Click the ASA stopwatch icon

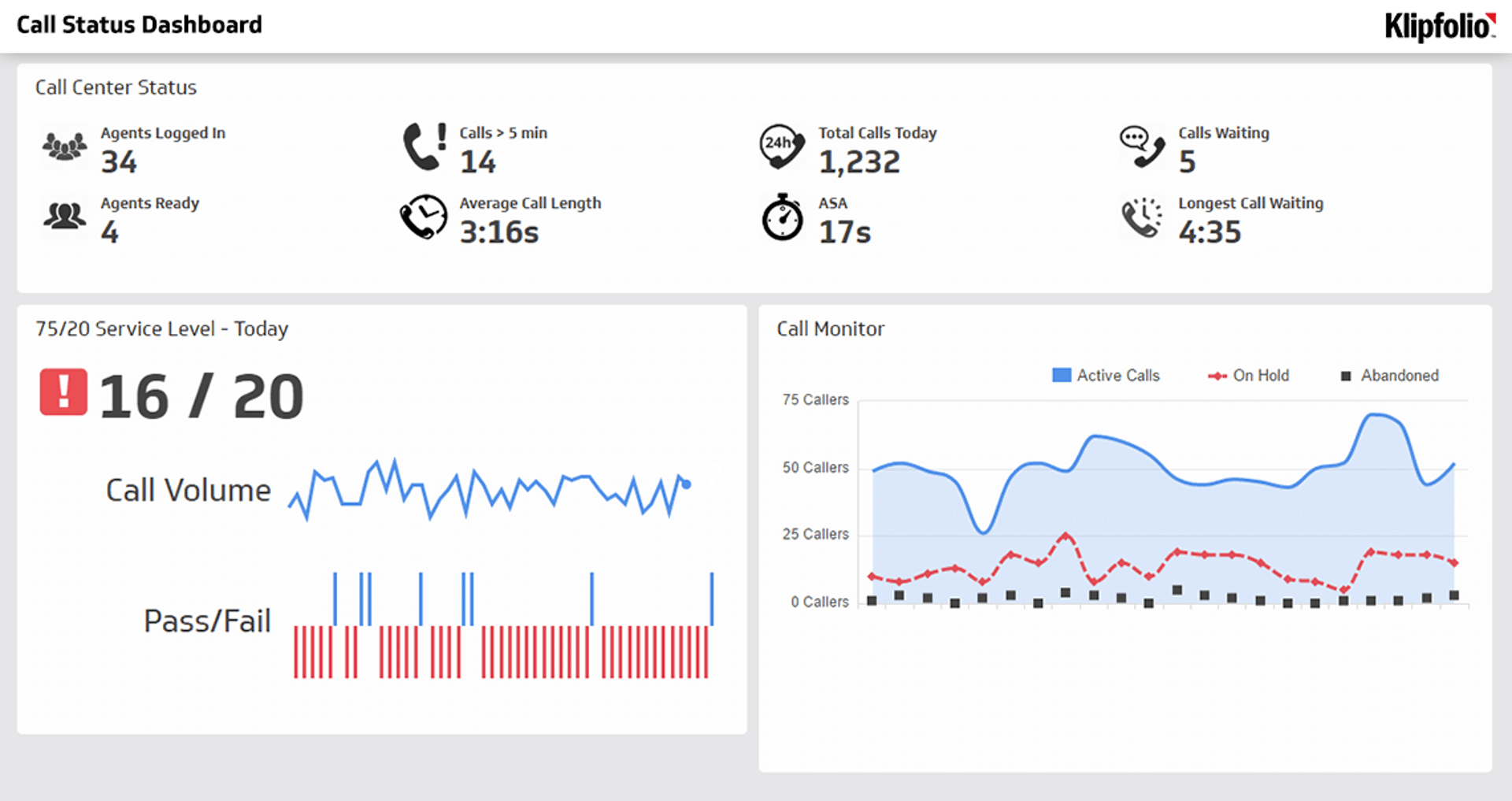click(780, 218)
